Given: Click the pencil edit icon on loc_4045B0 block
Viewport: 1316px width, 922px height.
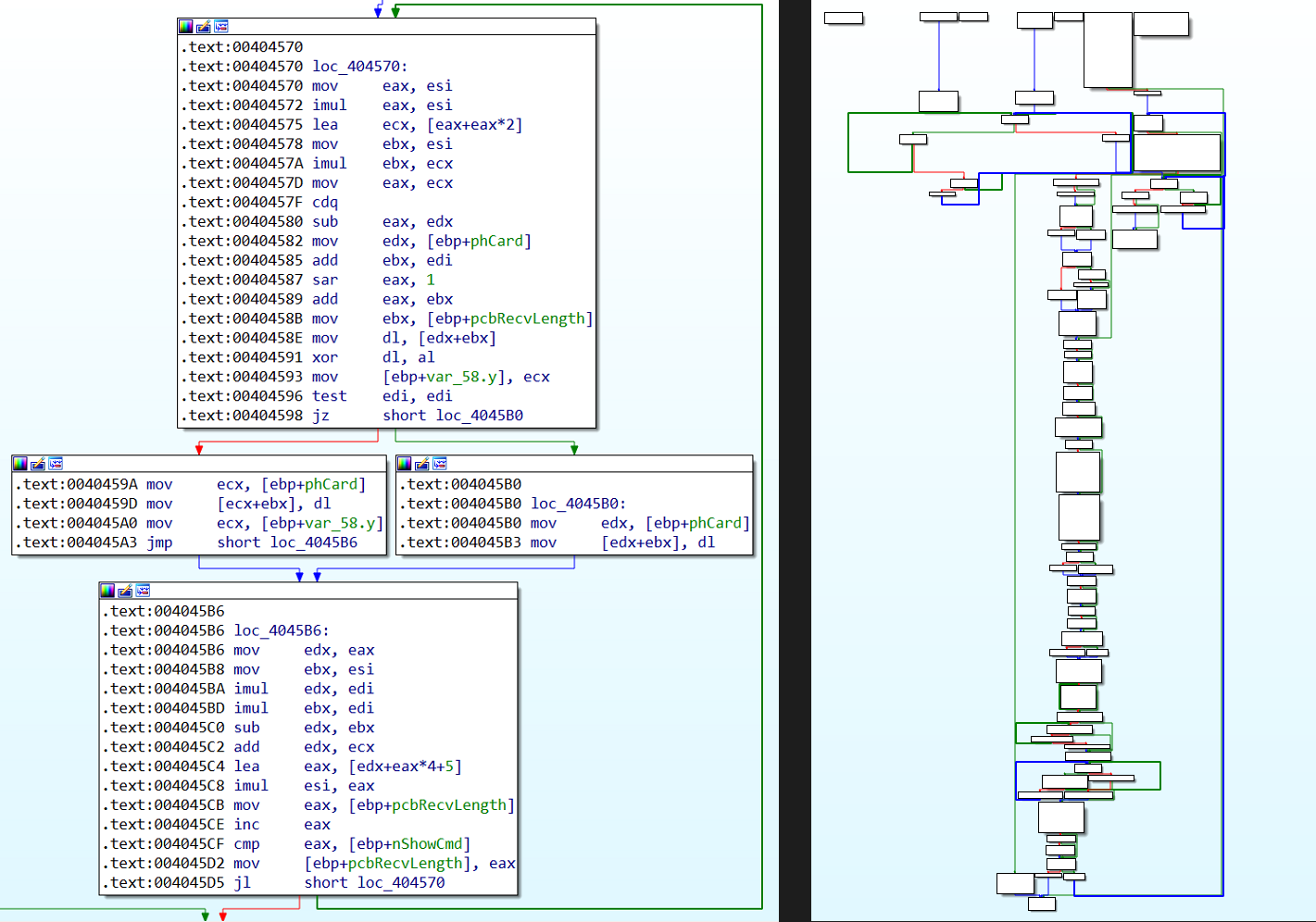Looking at the screenshot, I should [x=422, y=464].
